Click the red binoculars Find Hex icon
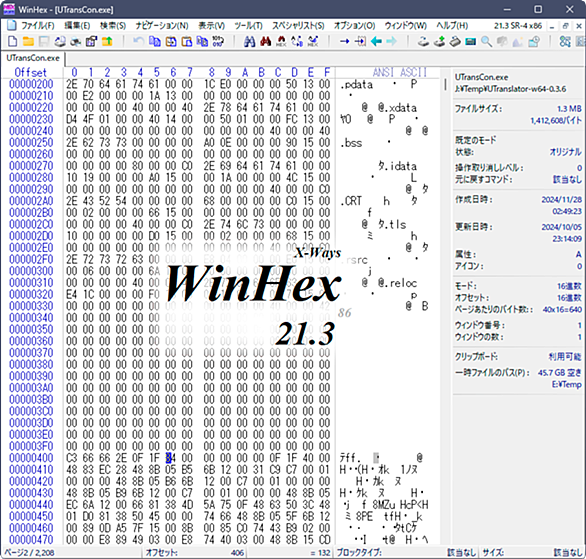 tap(265, 41)
